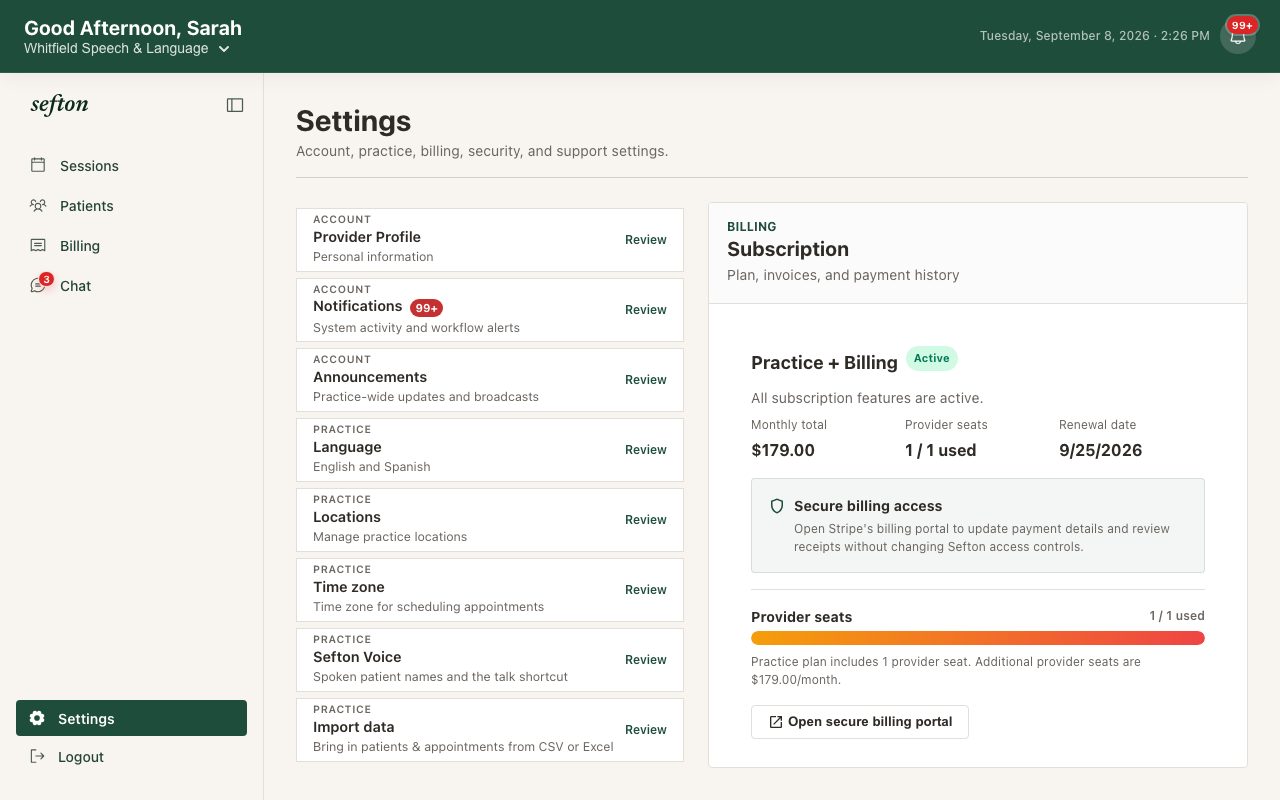Review the Language setting
1280x800 pixels.
645,450
